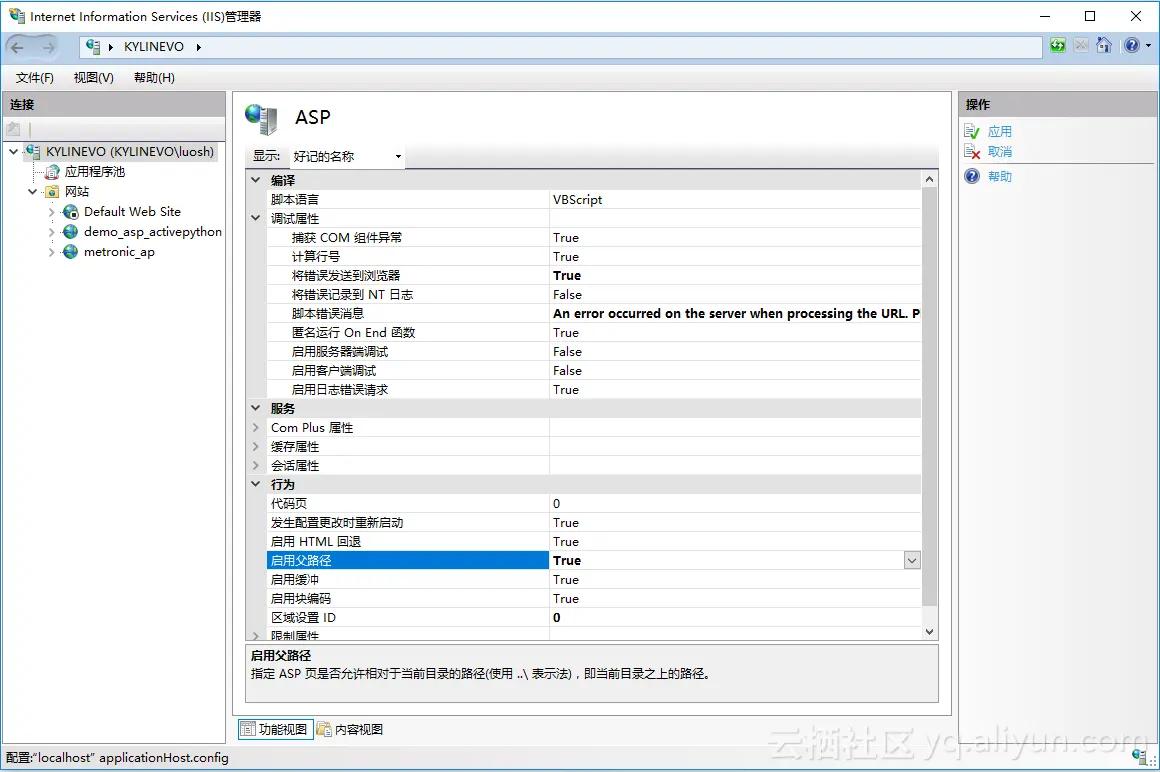This screenshot has width=1160, height=772.
Task: Click the stop loading icon
Action: pyautogui.click(x=1081, y=46)
